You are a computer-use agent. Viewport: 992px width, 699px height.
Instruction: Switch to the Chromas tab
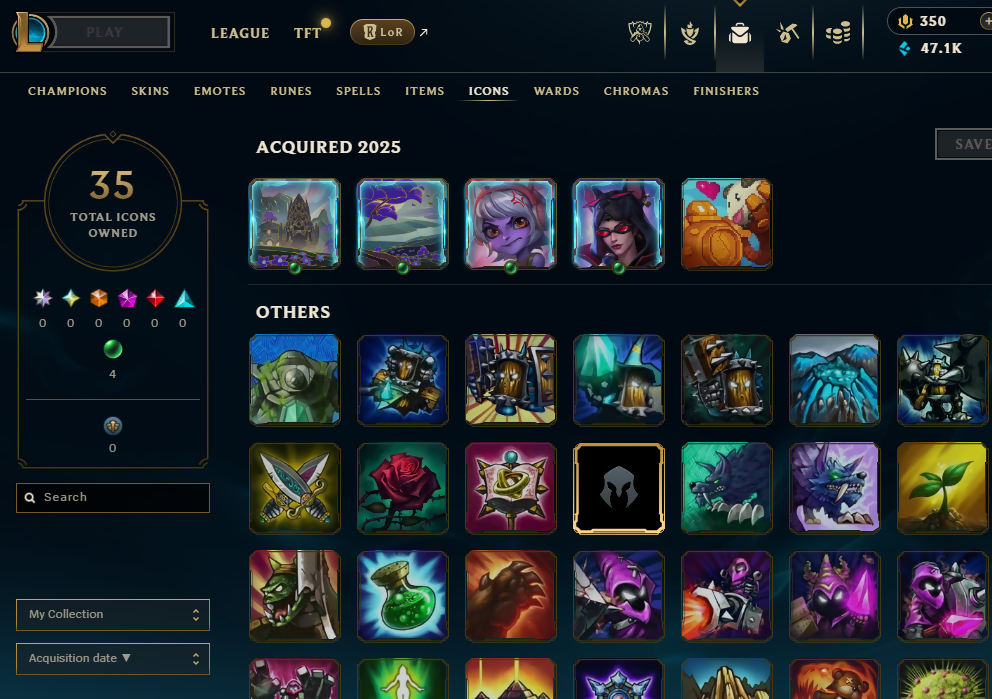[x=636, y=91]
